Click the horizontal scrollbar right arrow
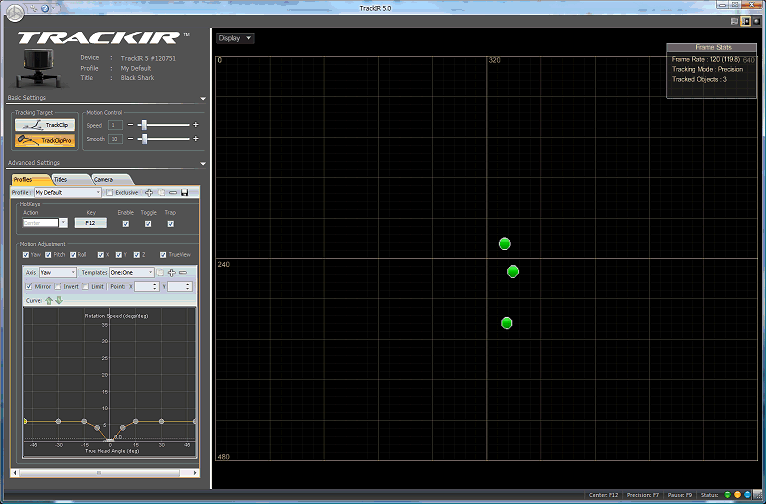 [195, 473]
